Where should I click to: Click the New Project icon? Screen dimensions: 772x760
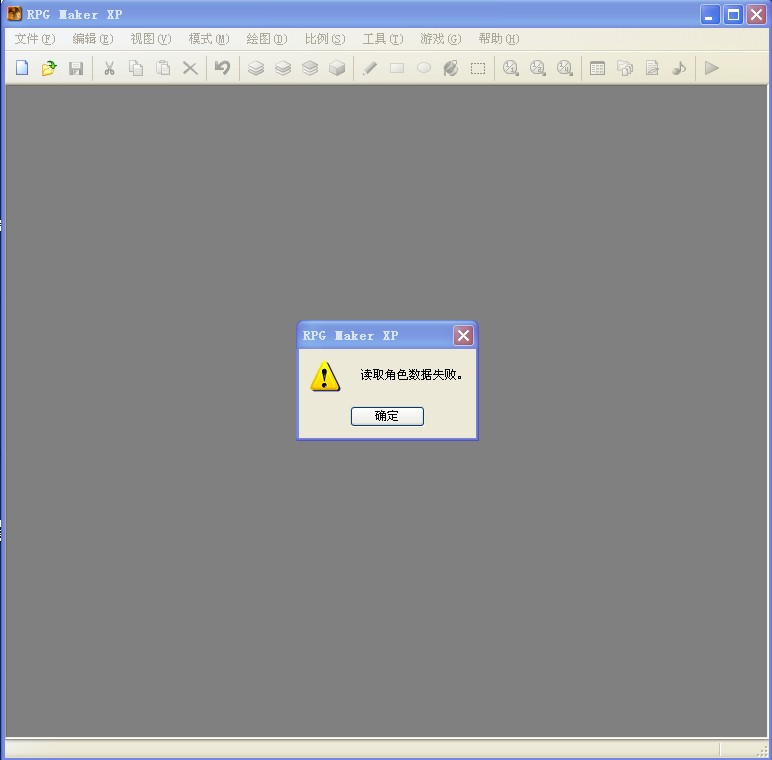click(x=22, y=68)
